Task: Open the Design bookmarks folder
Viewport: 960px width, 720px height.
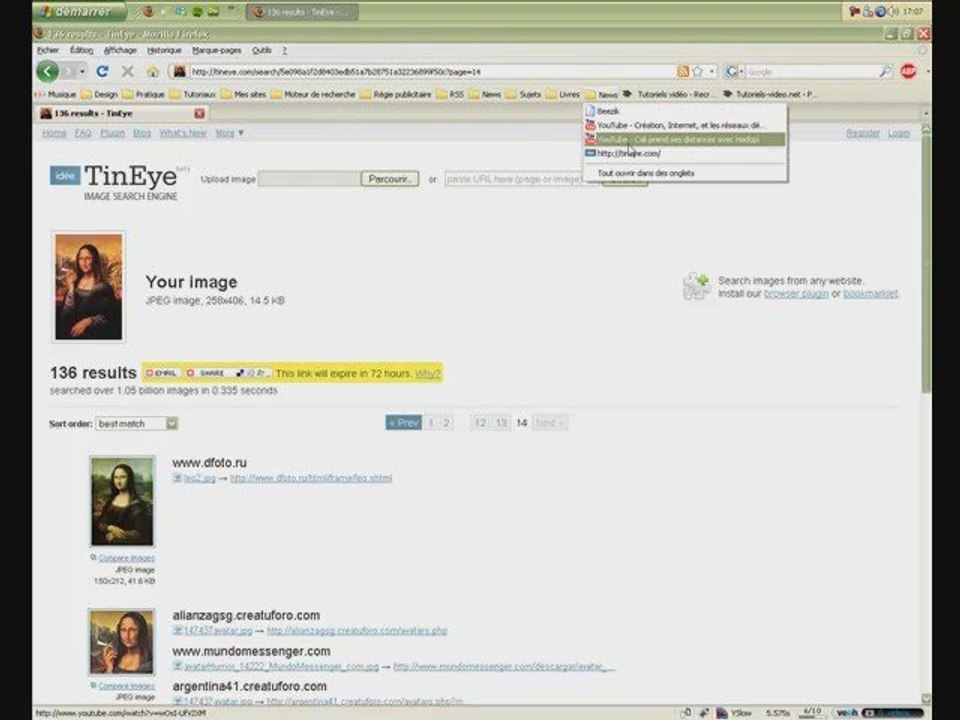Action: click(100, 94)
